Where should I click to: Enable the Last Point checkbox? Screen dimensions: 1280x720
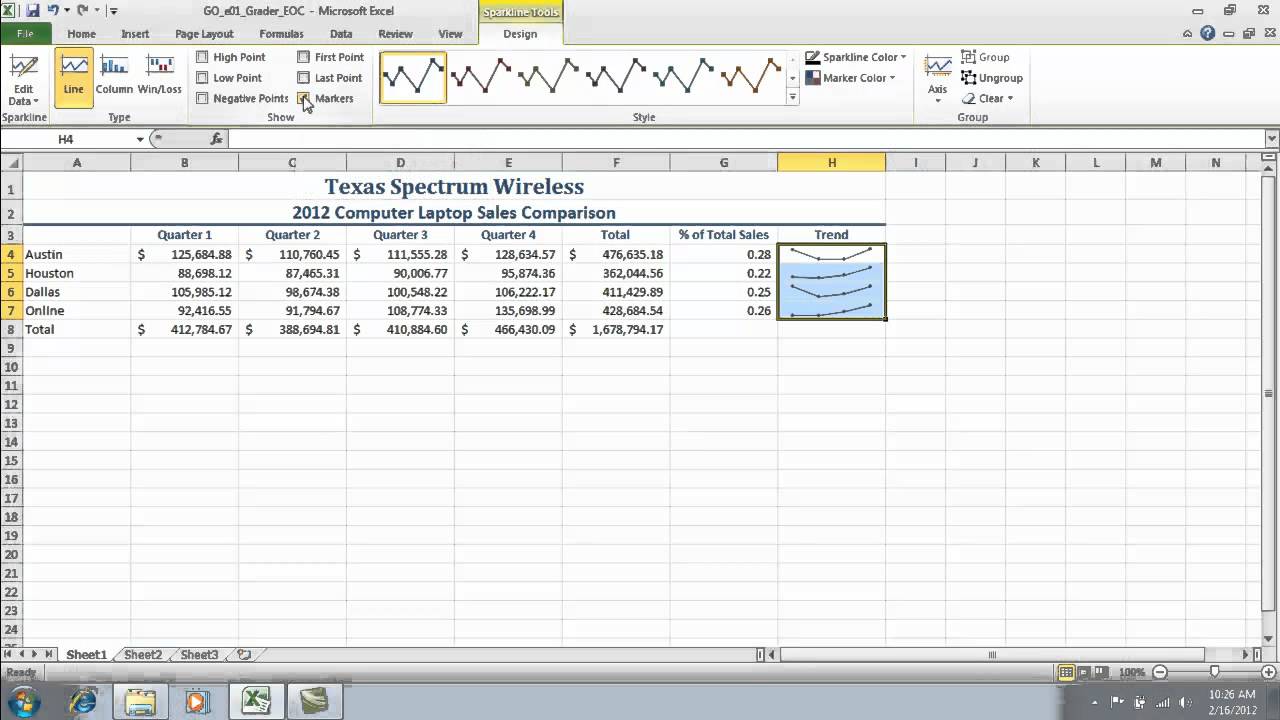(x=304, y=78)
